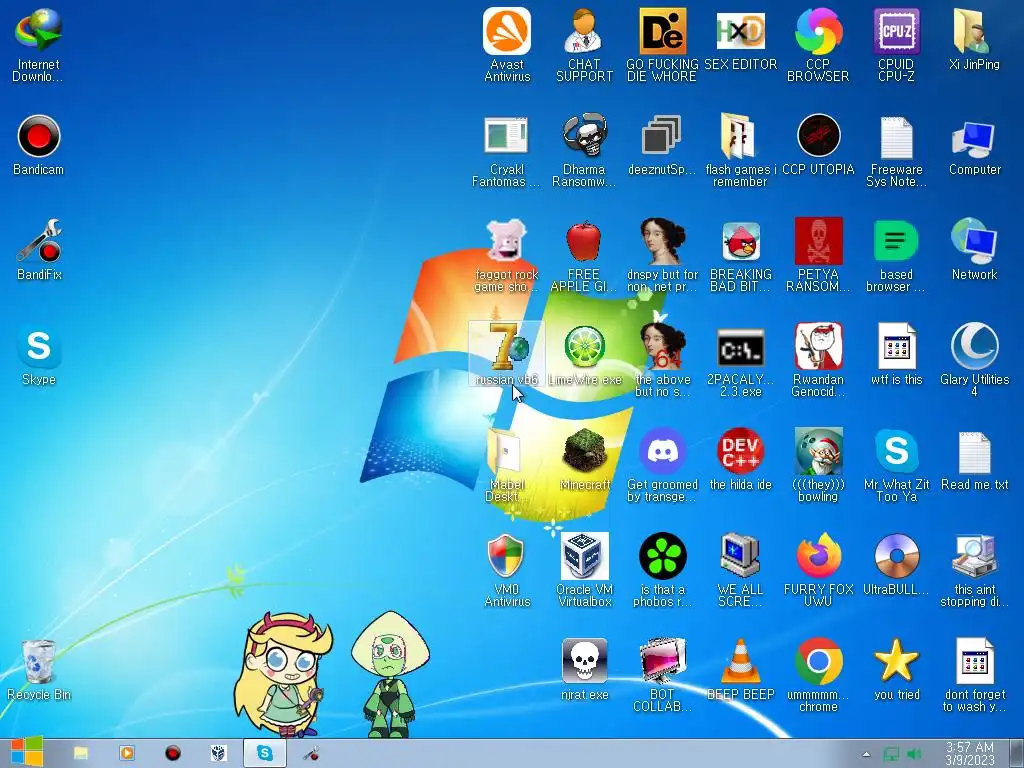Image resolution: width=1024 pixels, height=768 pixels.
Task: Click the BOT COLLAB... icon
Action: pyautogui.click(x=662, y=677)
